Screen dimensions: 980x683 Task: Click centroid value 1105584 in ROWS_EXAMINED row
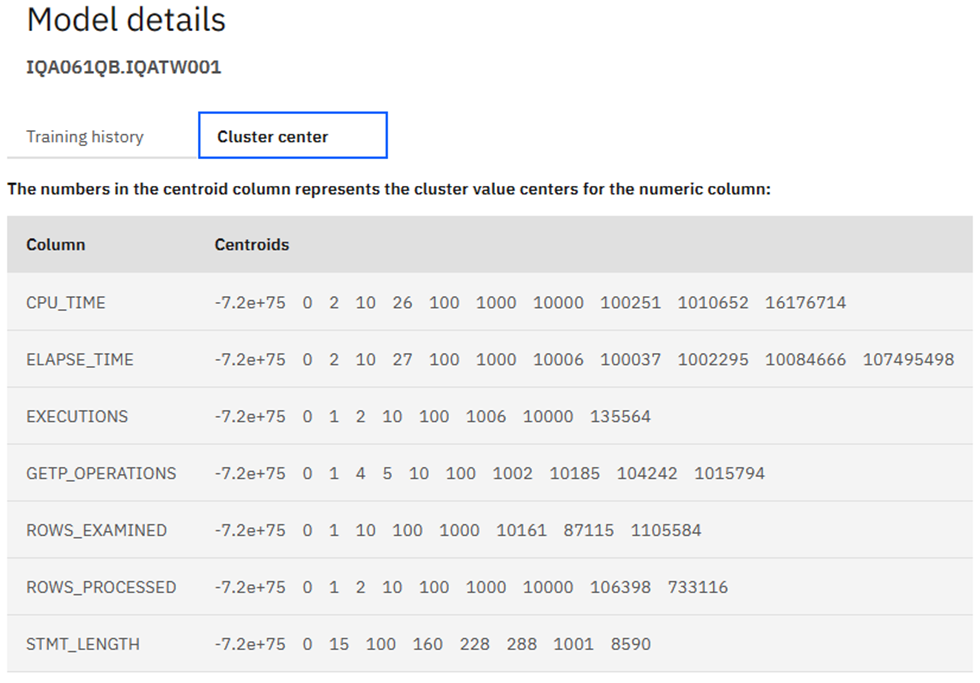click(666, 530)
